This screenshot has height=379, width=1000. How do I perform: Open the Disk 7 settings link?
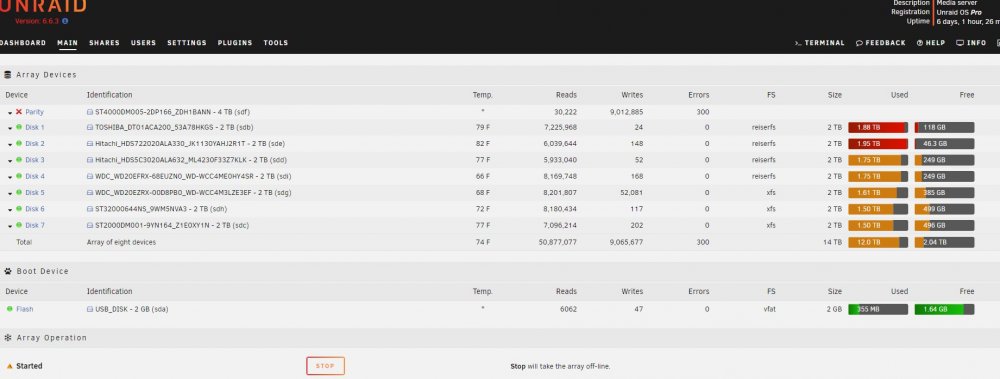point(35,225)
